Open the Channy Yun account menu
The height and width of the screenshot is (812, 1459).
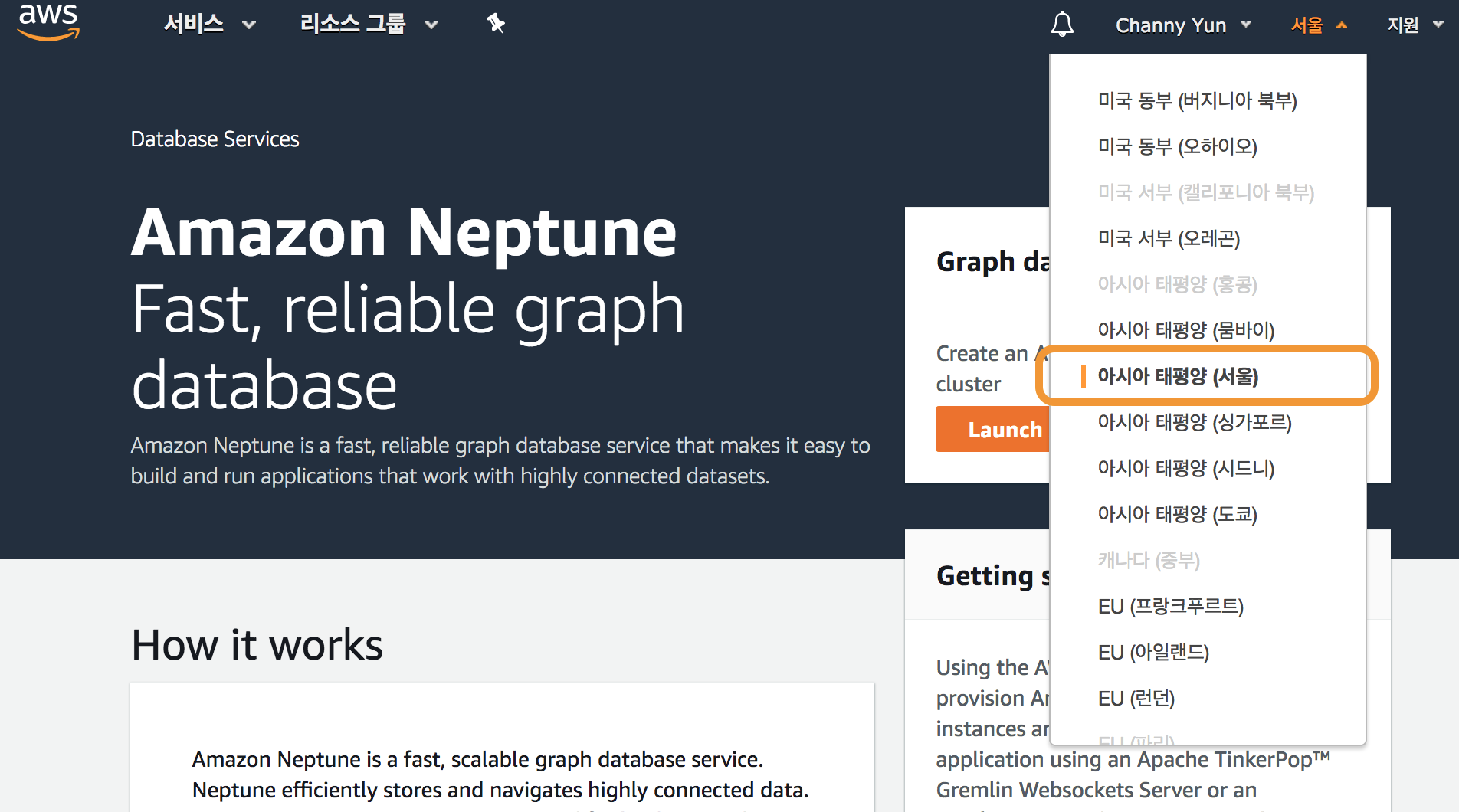(x=1182, y=25)
